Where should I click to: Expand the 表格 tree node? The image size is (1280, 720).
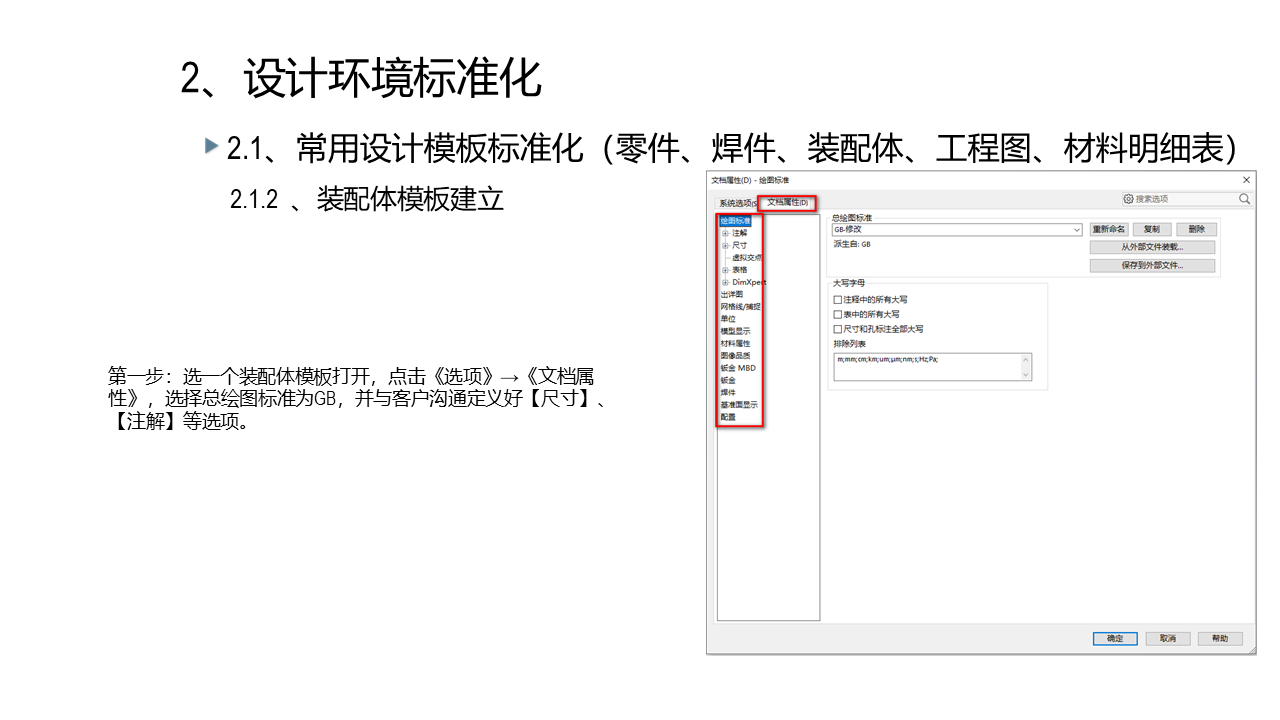click(x=725, y=270)
